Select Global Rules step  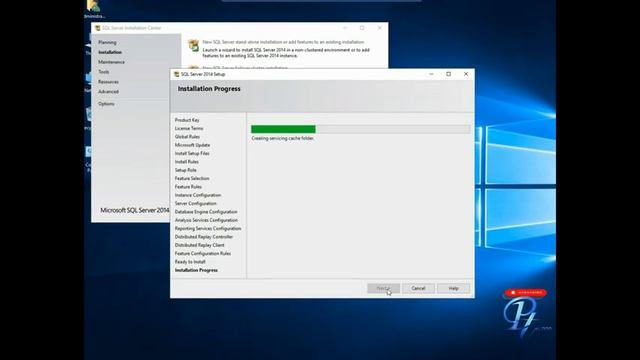[x=187, y=137]
